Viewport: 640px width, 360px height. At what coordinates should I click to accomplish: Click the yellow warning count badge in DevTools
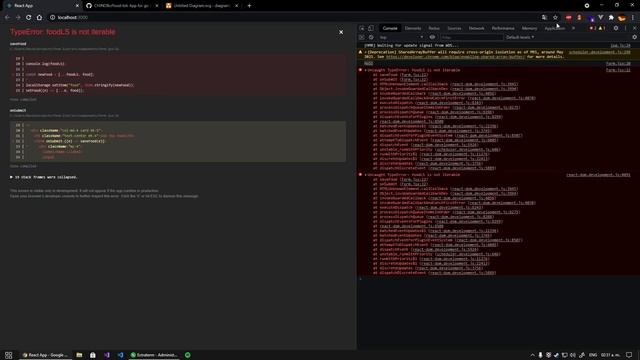pos(602,28)
